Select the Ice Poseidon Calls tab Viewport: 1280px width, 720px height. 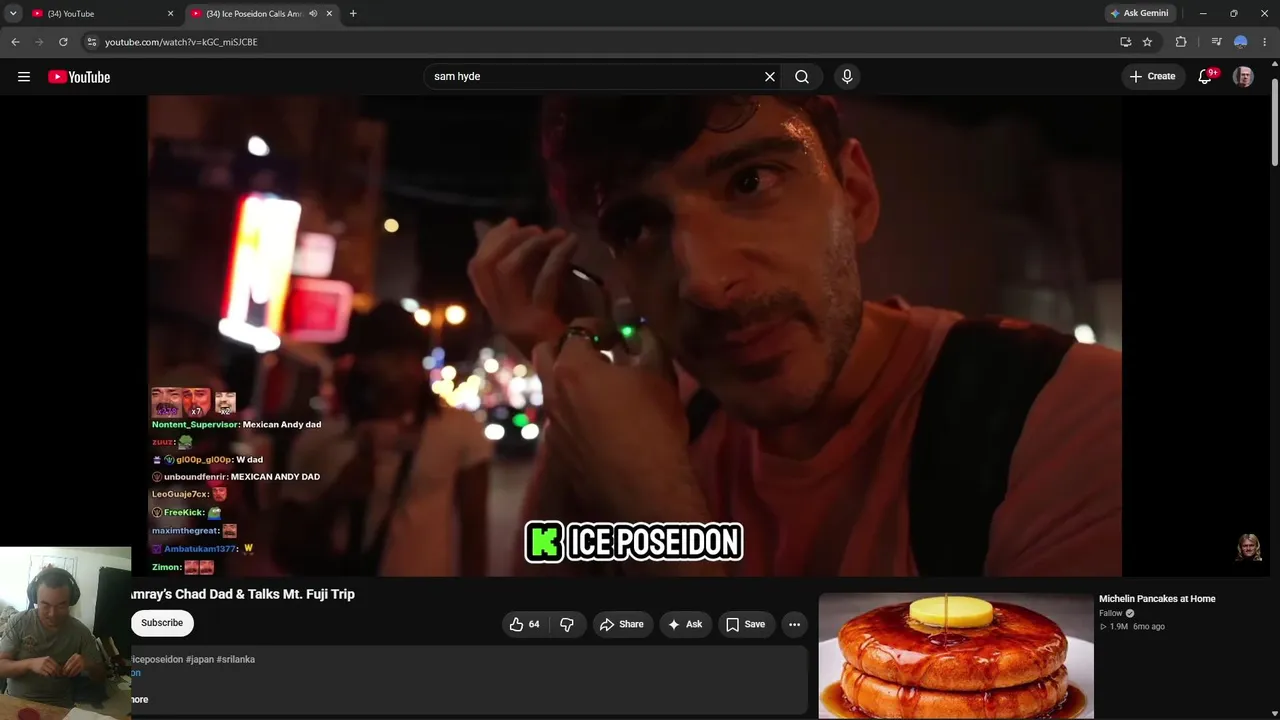[x=260, y=14]
